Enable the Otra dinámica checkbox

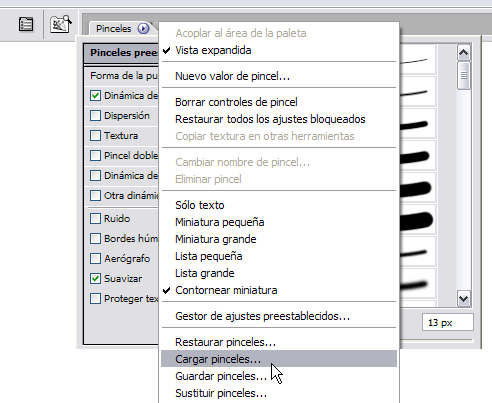coord(95,196)
